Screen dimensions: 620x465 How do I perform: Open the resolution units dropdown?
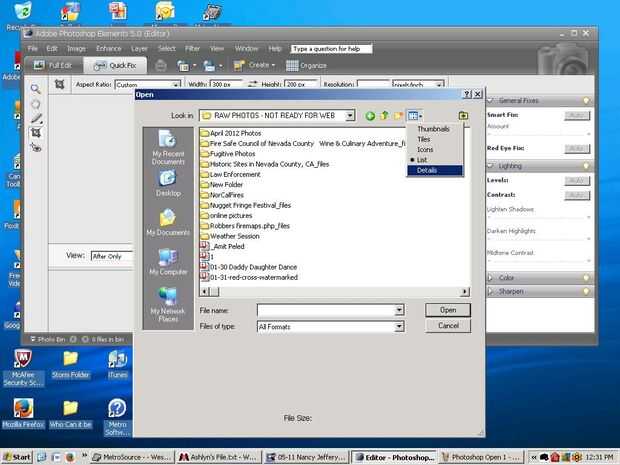coord(439,85)
